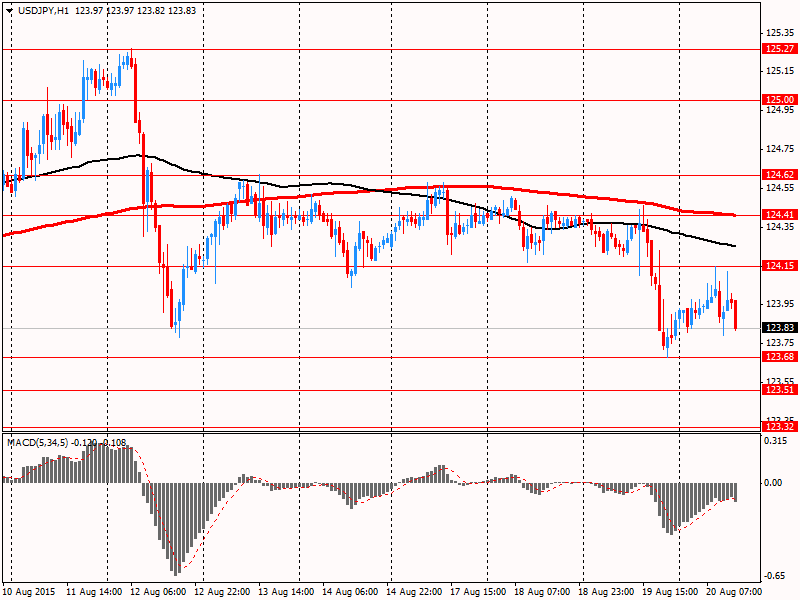800x600 pixels.
Task: Click the 18 Aug 07:00 time label
Action: pos(542,592)
